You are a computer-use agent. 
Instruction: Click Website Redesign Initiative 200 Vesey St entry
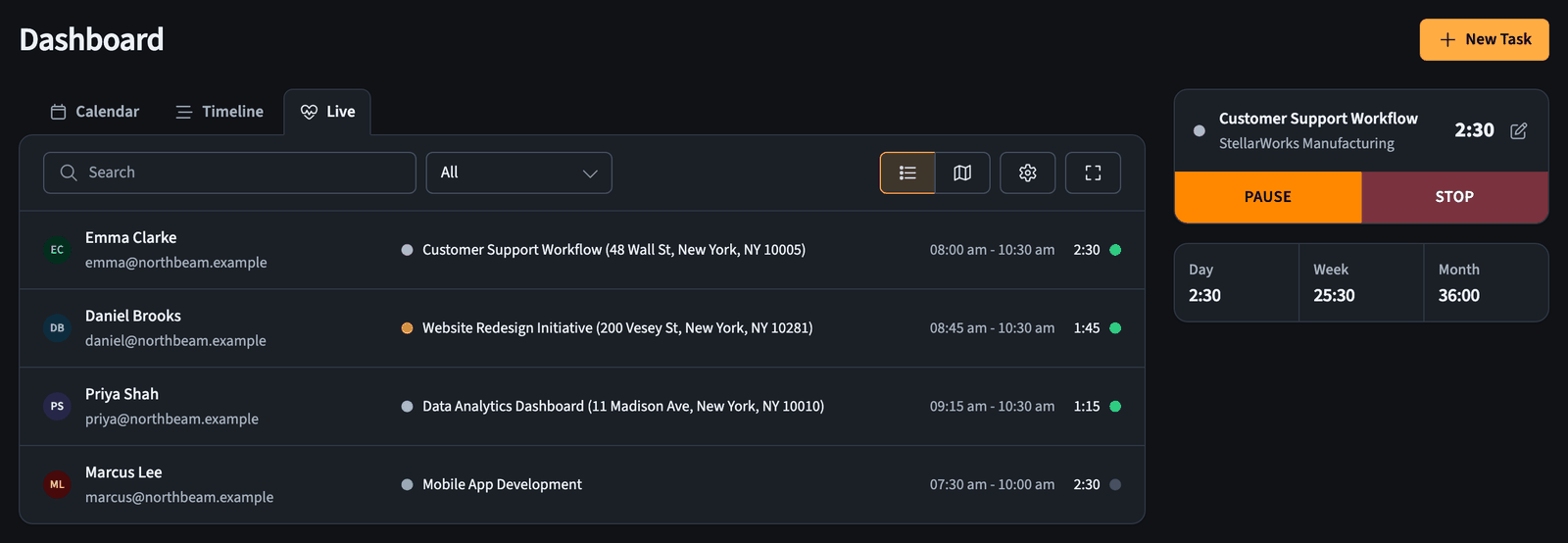[617, 328]
